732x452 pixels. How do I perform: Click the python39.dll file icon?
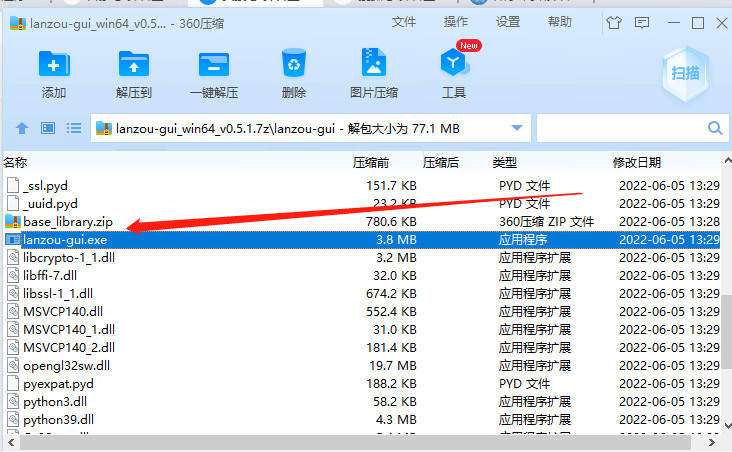point(13,420)
